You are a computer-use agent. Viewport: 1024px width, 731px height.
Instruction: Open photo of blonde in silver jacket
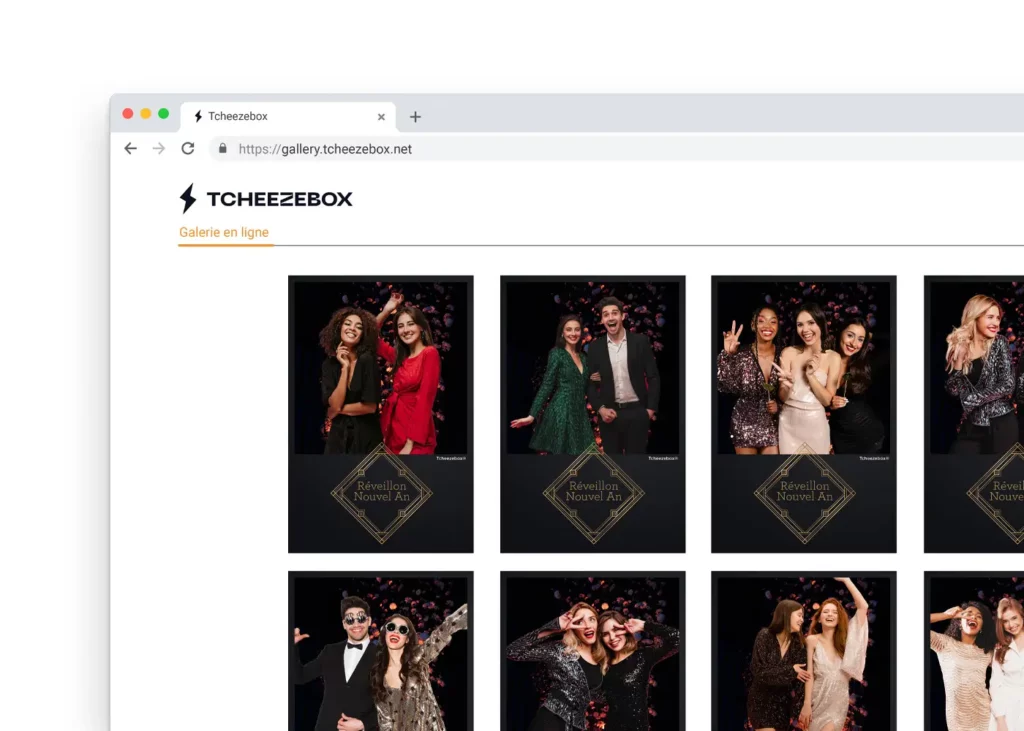pos(975,413)
